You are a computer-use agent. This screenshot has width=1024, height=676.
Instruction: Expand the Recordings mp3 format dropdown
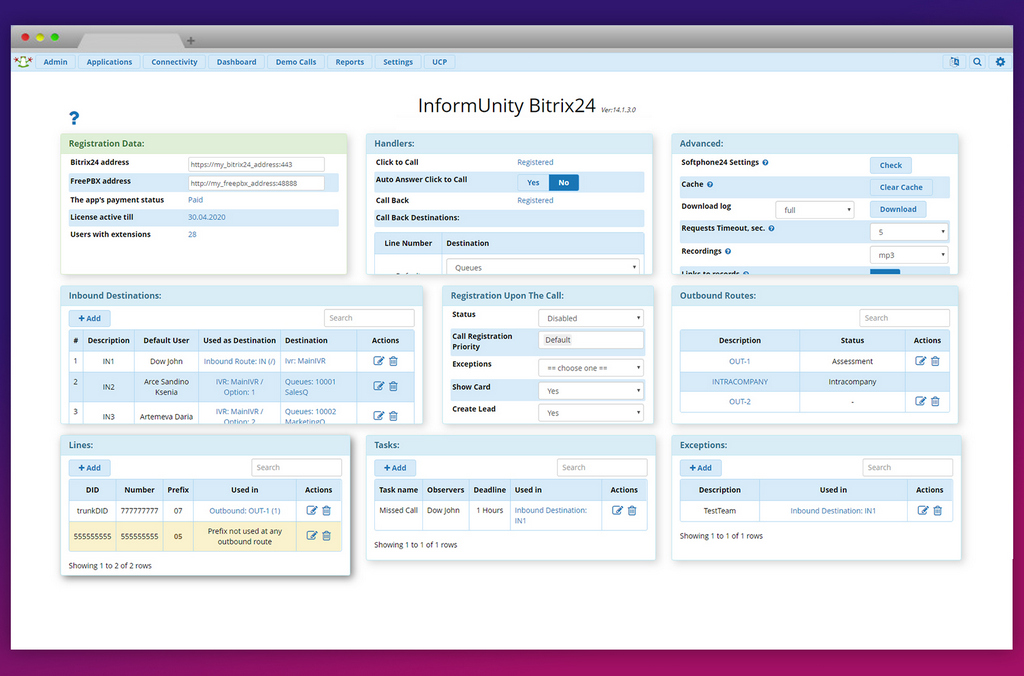coord(908,255)
